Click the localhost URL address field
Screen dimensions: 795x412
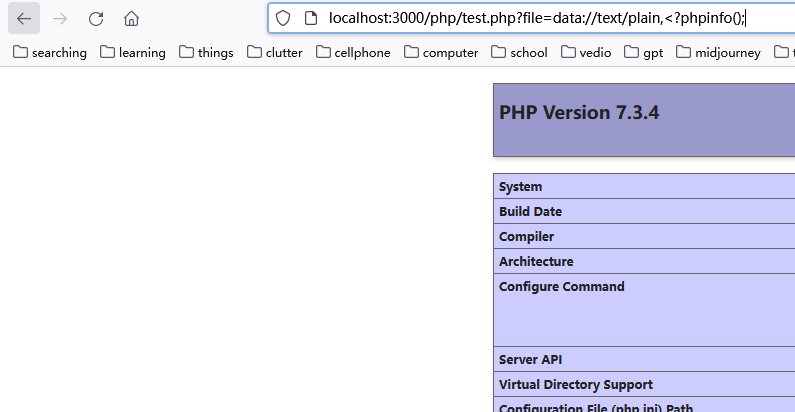click(x=540, y=18)
